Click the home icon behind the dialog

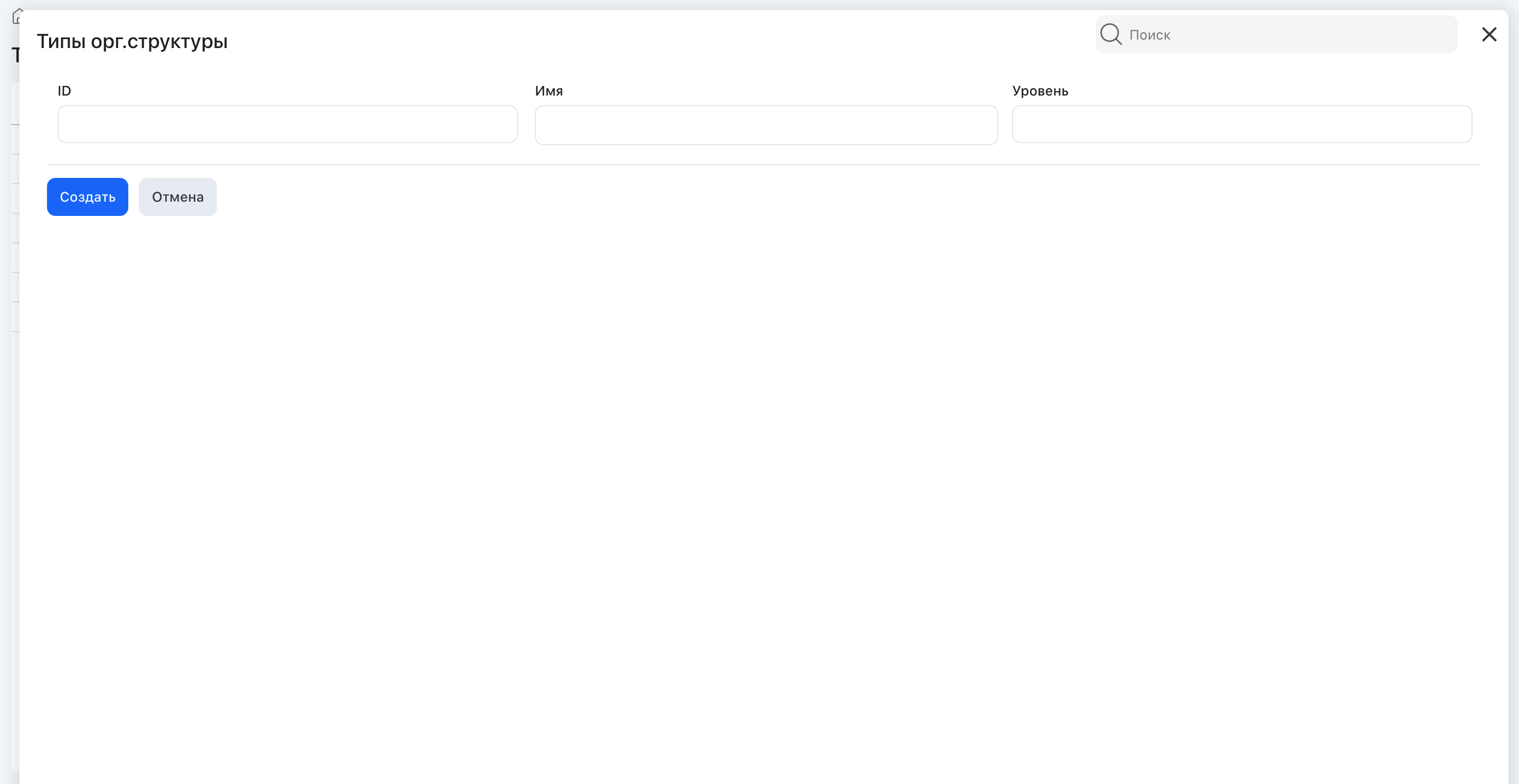pos(16,16)
